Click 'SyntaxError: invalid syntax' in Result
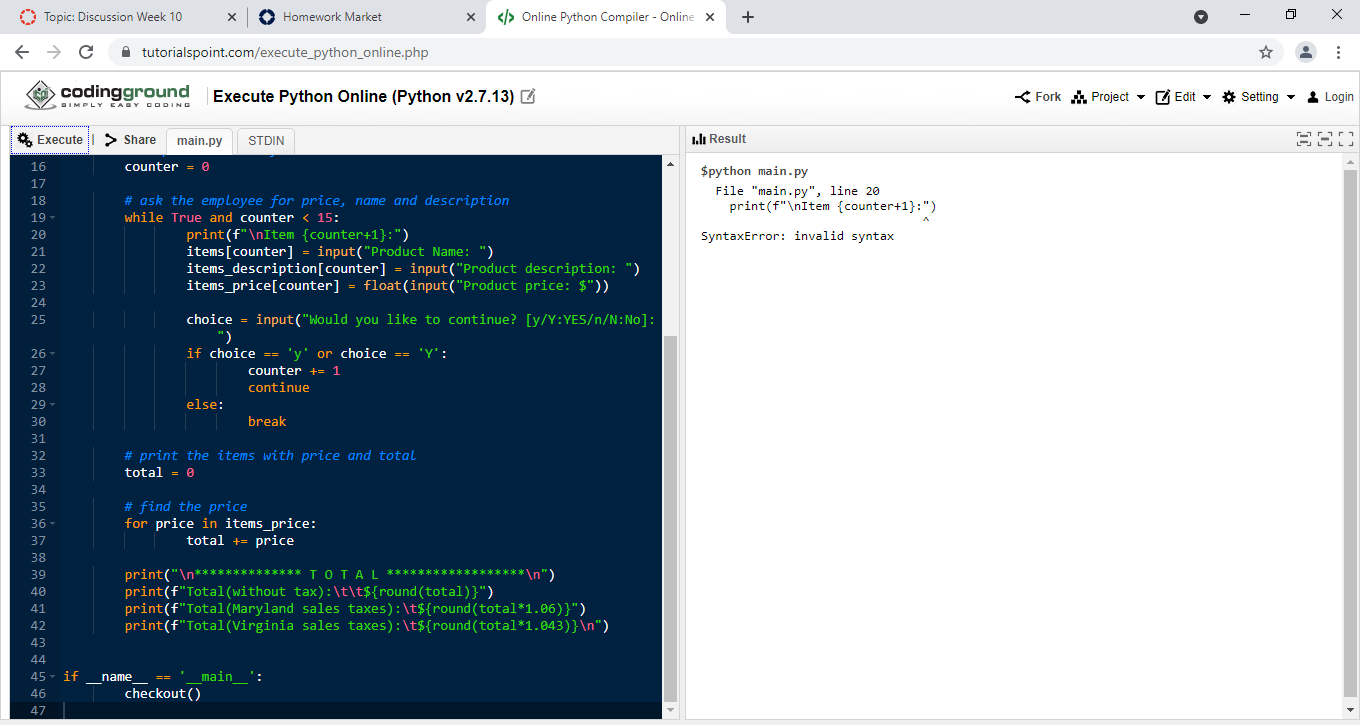This screenshot has width=1360, height=725. click(x=797, y=237)
